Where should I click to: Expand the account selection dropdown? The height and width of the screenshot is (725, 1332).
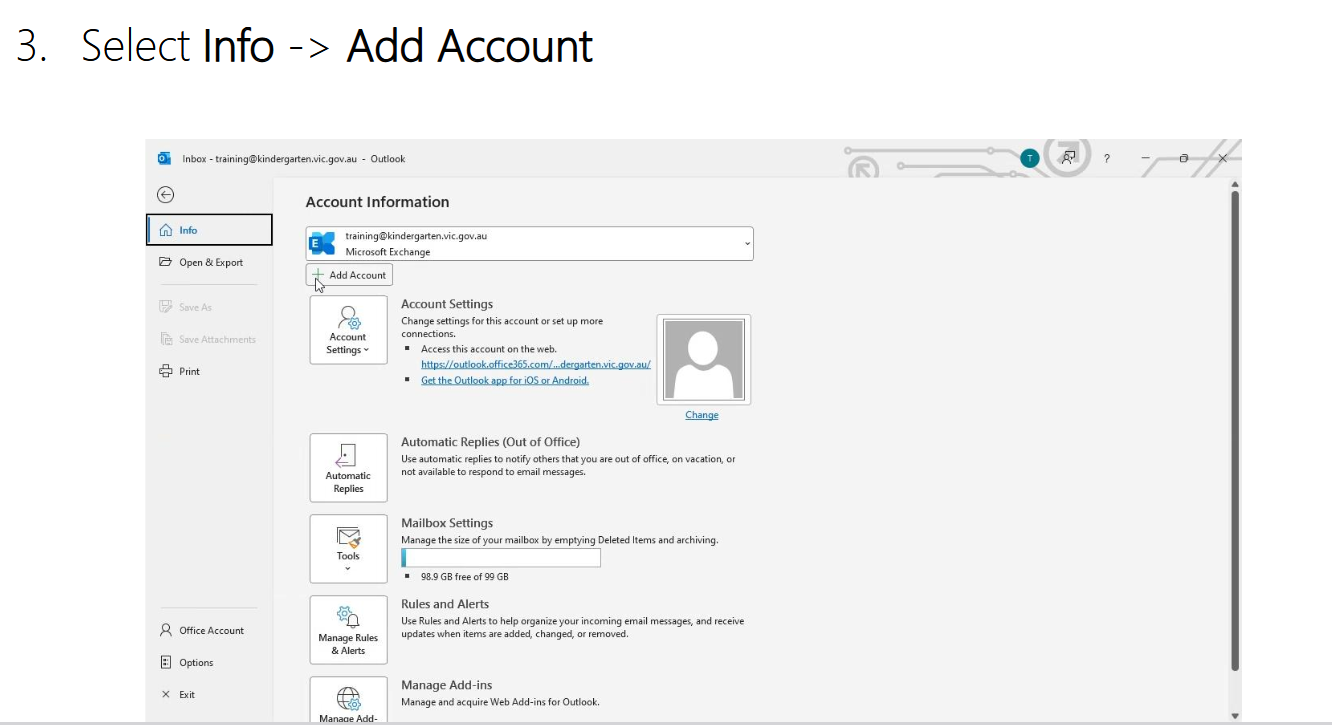click(x=746, y=243)
